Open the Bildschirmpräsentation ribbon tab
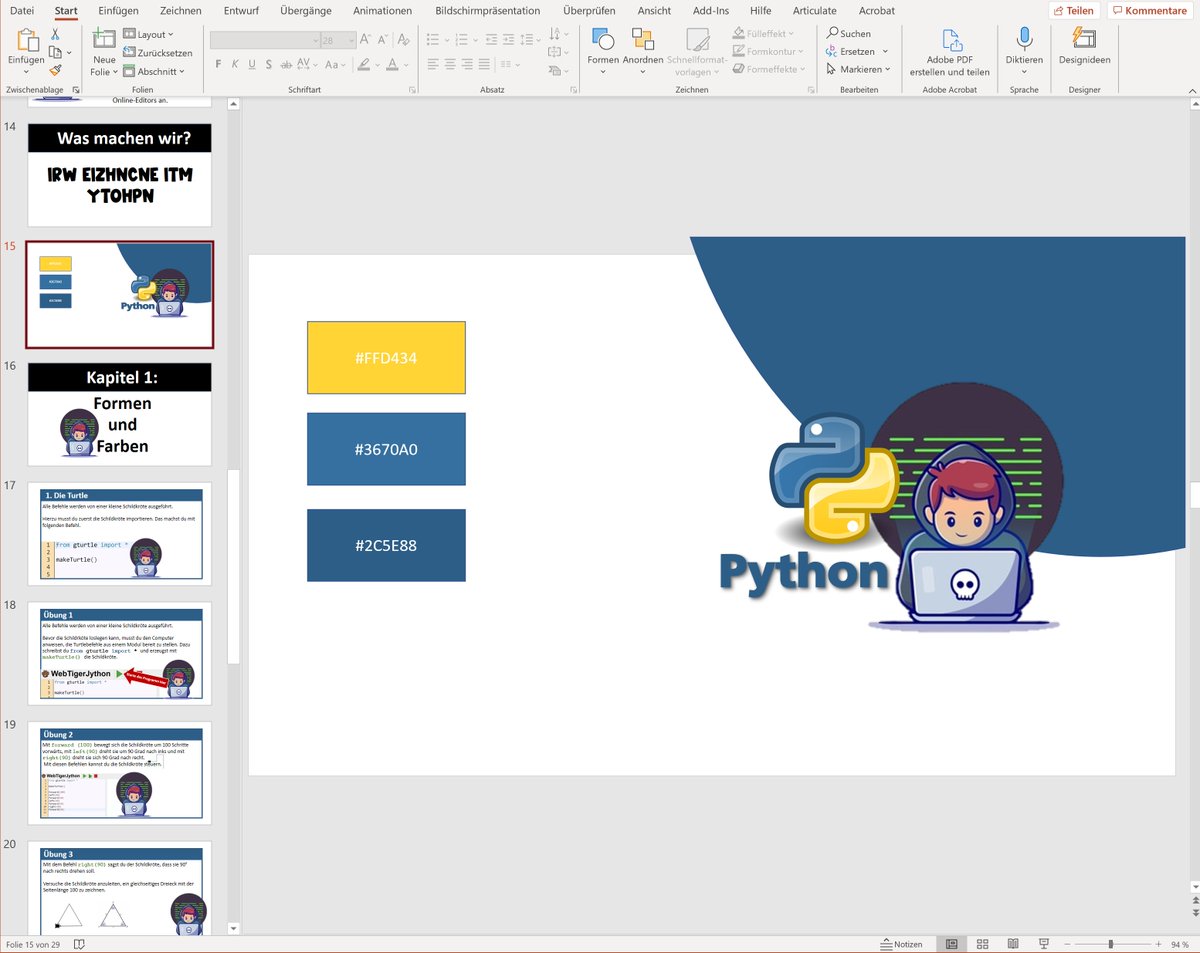Screen dimensions: 1200x953 [x=488, y=11]
